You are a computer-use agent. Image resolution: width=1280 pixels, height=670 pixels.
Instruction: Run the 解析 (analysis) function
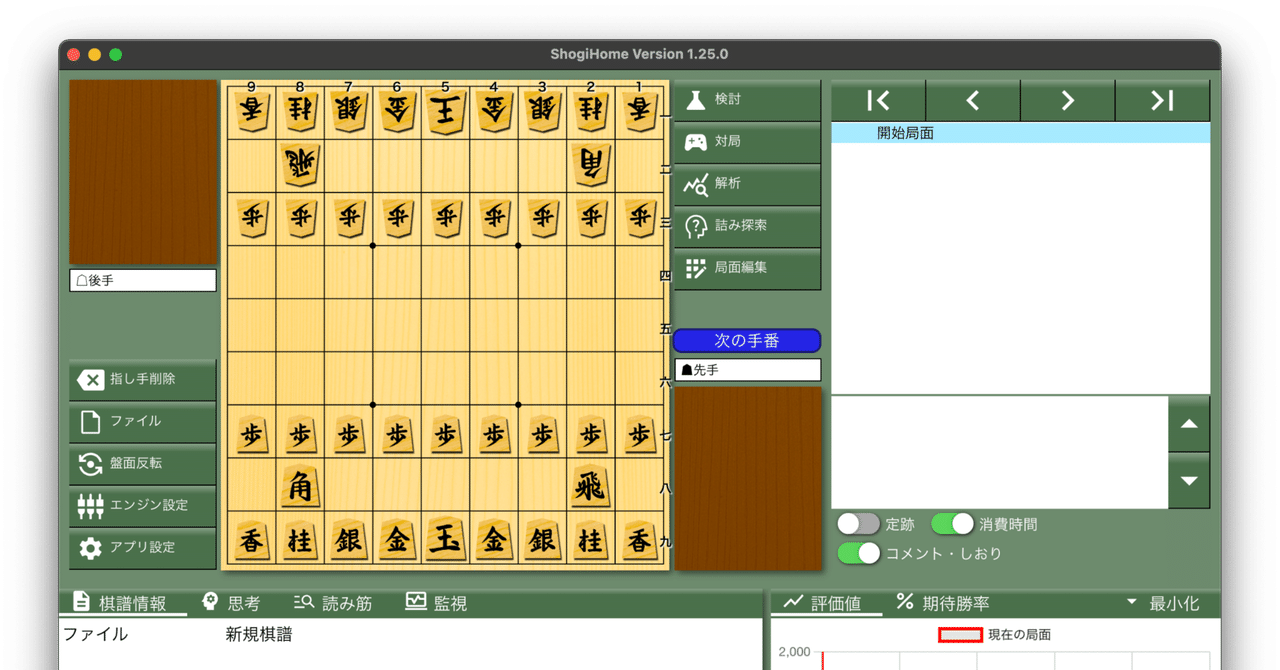coord(747,185)
